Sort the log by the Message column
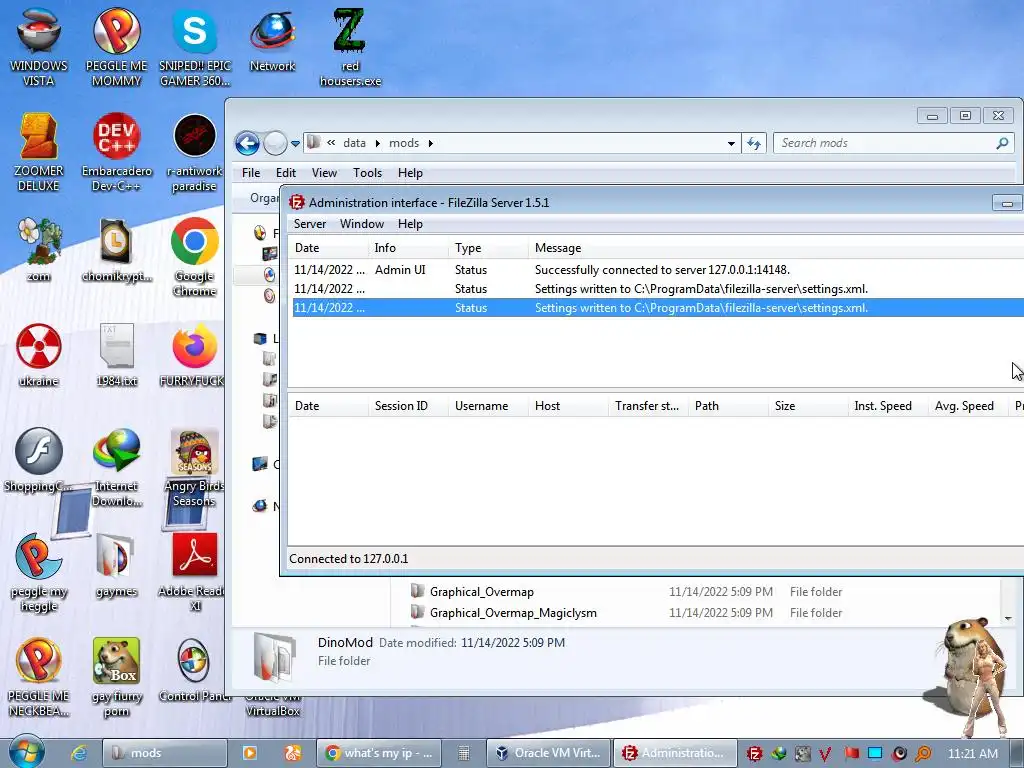 tap(776, 248)
